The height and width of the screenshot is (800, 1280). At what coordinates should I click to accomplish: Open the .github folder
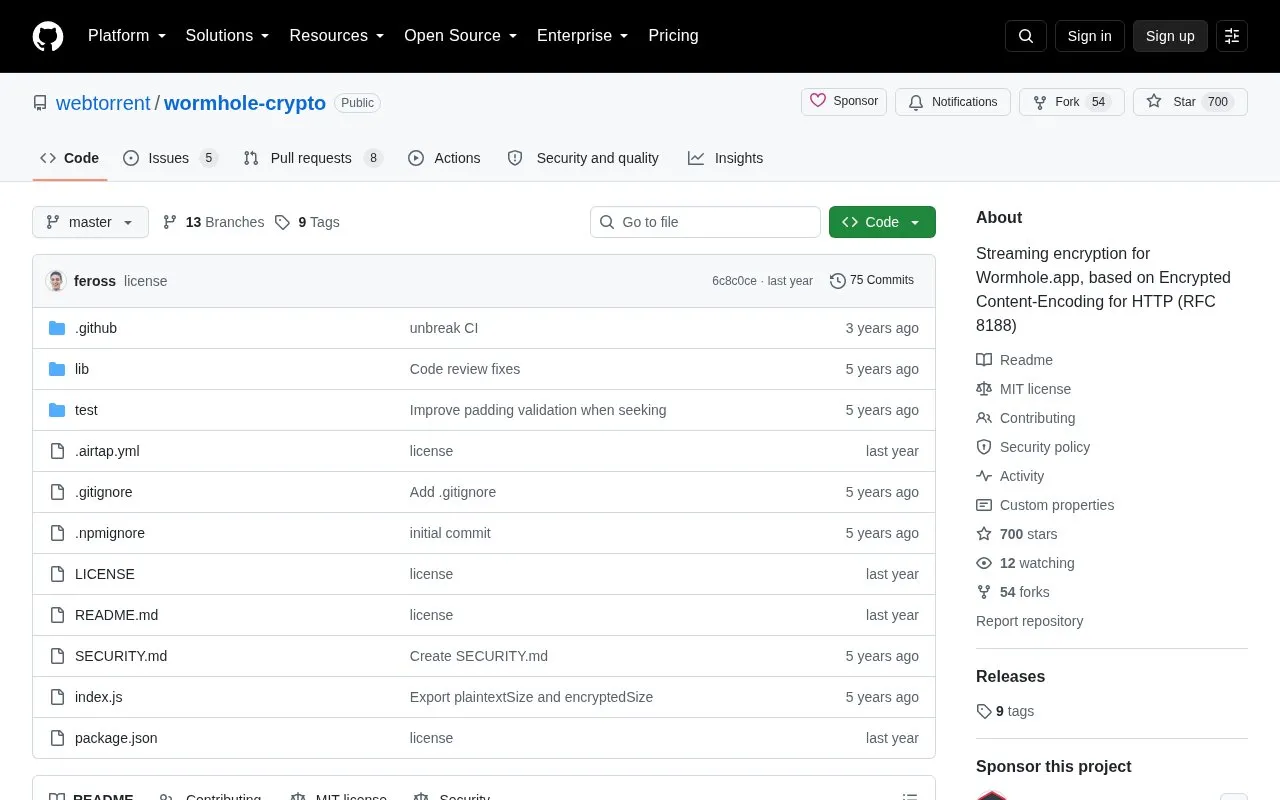[x=96, y=328]
